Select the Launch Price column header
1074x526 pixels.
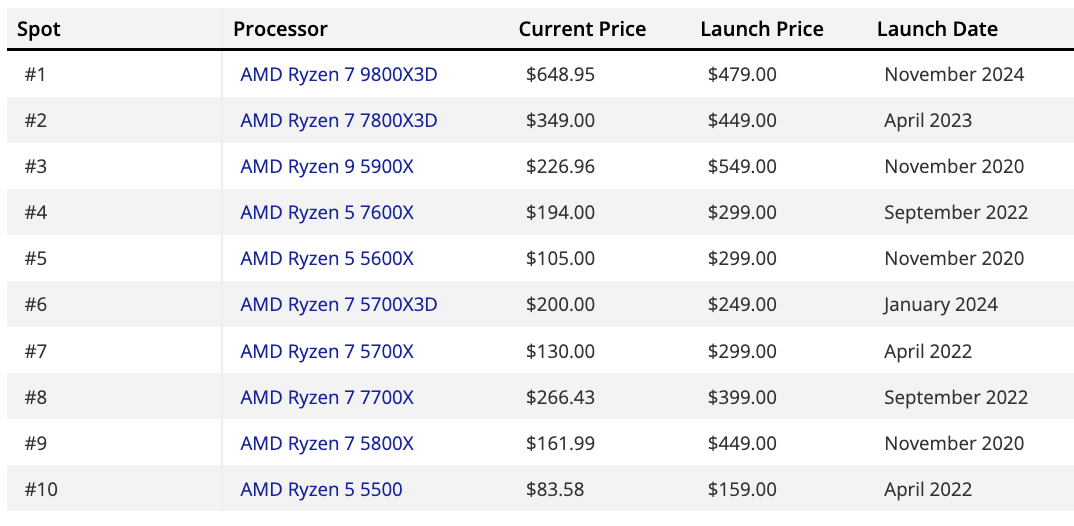click(762, 29)
